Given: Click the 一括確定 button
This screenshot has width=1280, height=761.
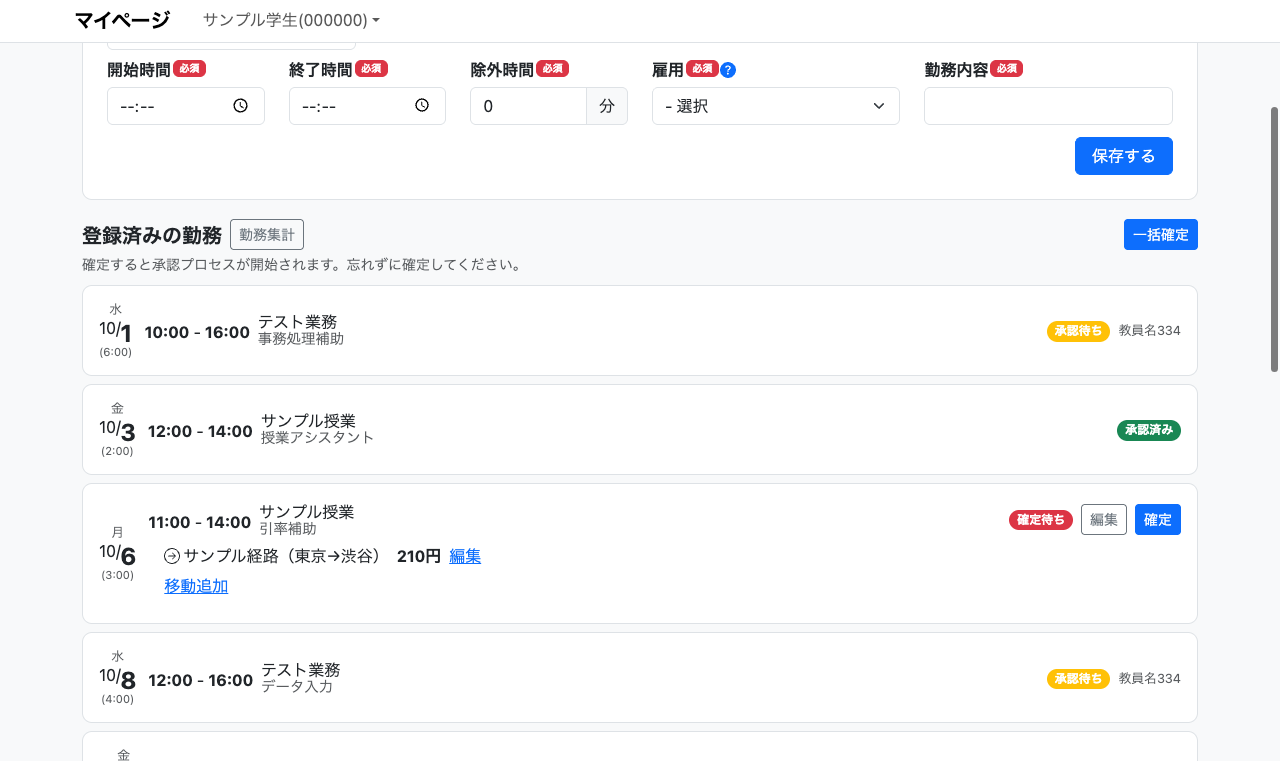Looking at the screenshot, I should click(1160, 235).
